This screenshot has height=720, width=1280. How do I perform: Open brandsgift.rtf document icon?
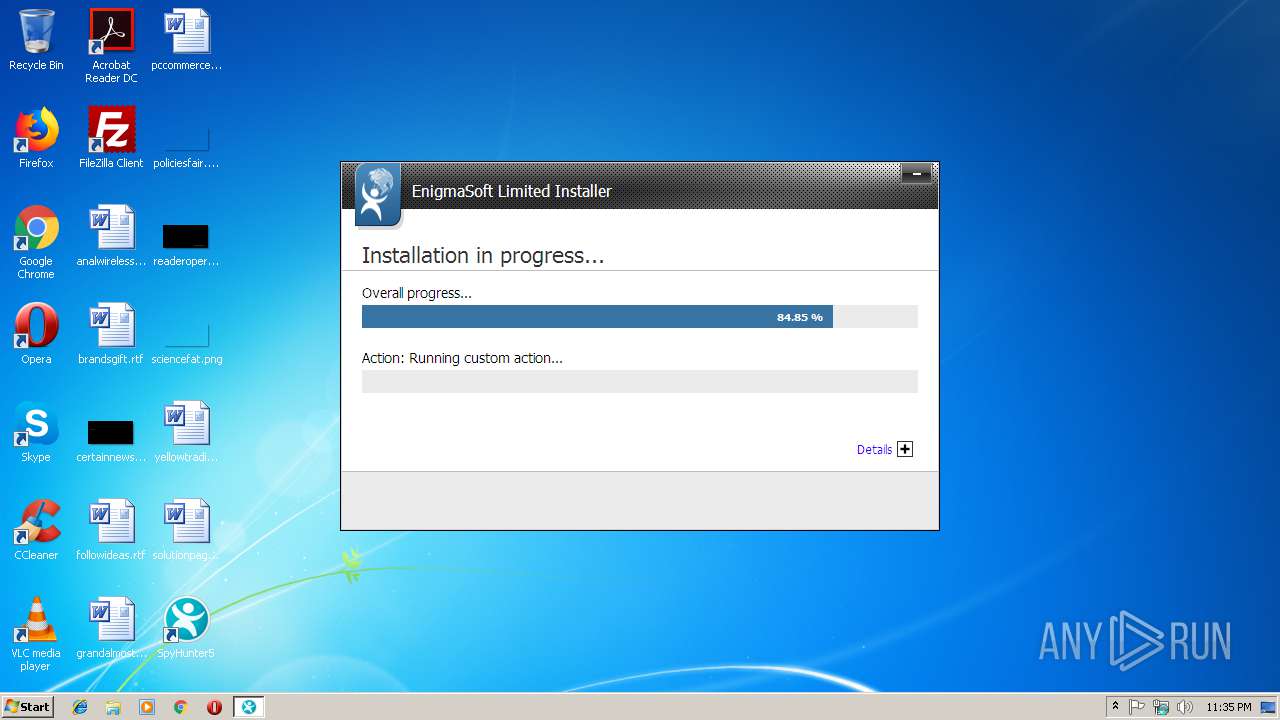tap(111, 334)
